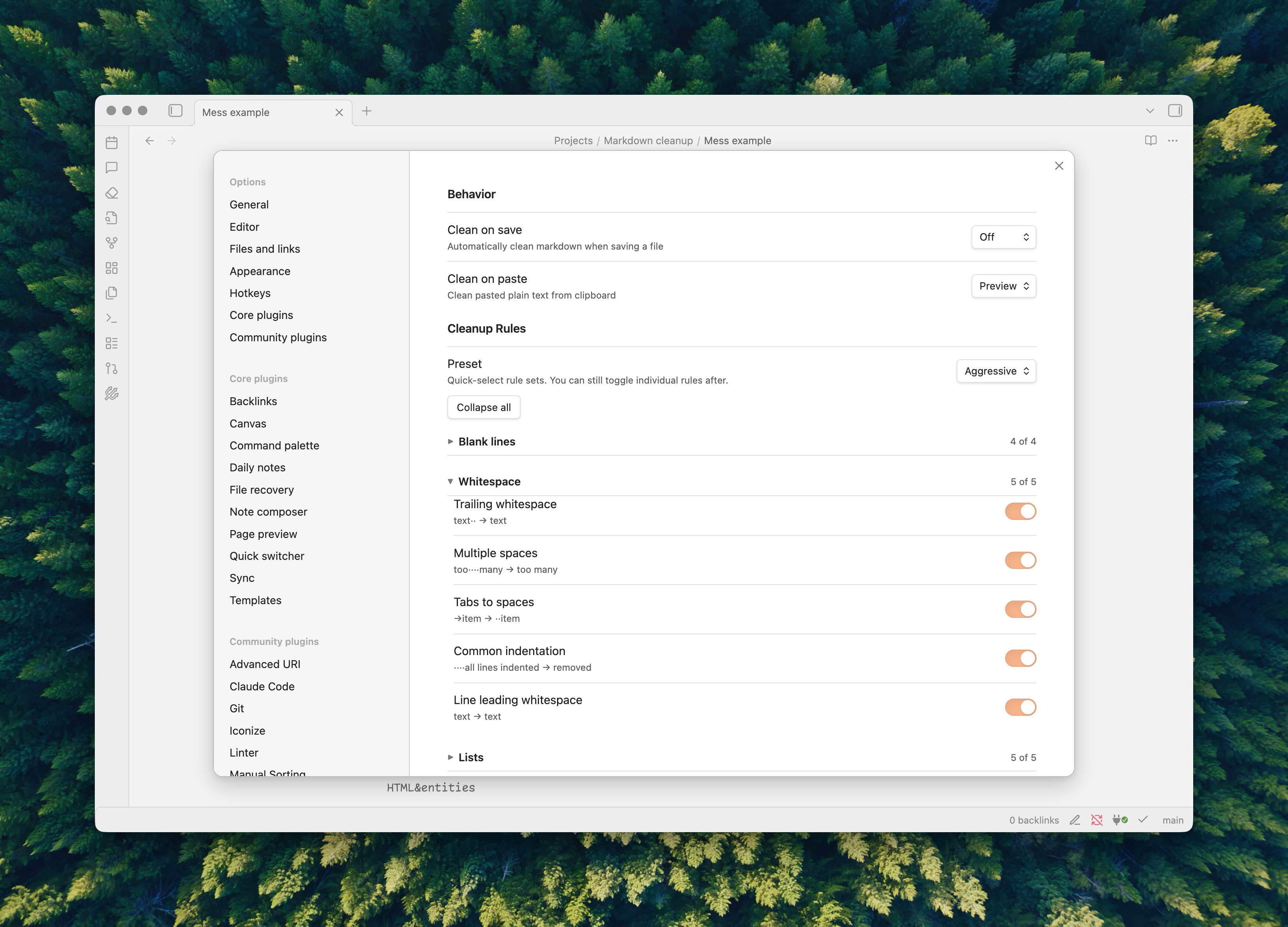Click main branch in status bar
The height and width of the screenshot is (927, 1288).
[1172, 820]
